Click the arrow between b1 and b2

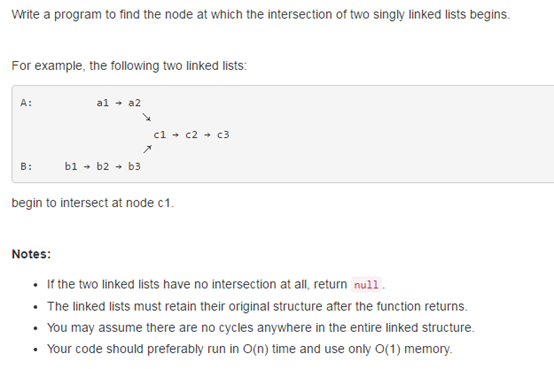87,167
